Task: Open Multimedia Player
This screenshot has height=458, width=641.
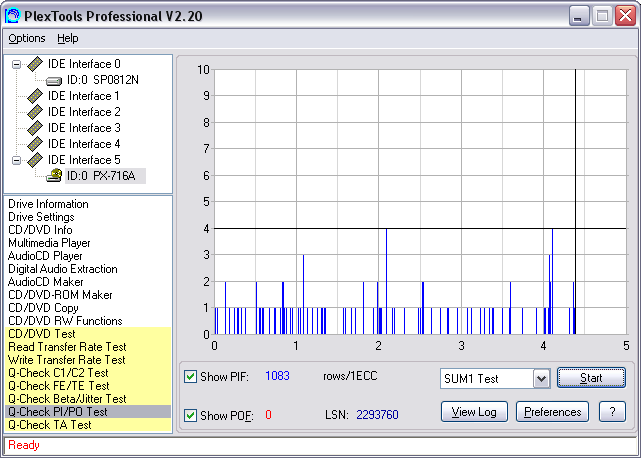Action: pos(49,243)
